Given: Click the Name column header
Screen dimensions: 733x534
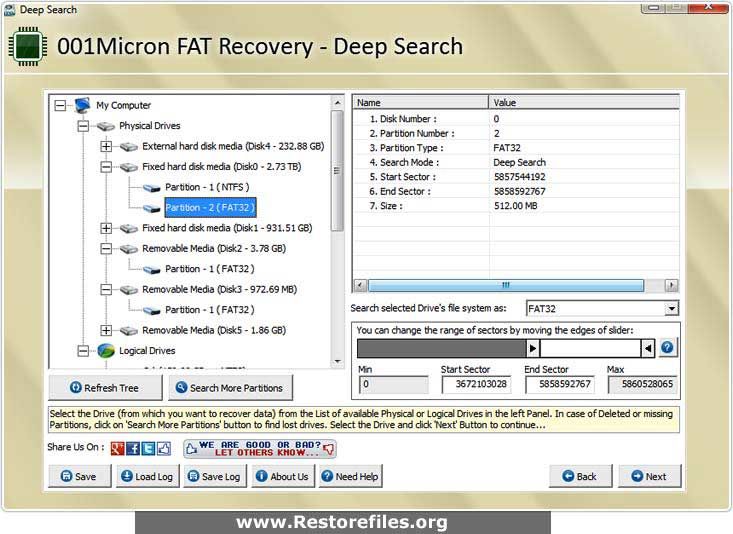Looking at the screenshot, I should coord(420,102).
